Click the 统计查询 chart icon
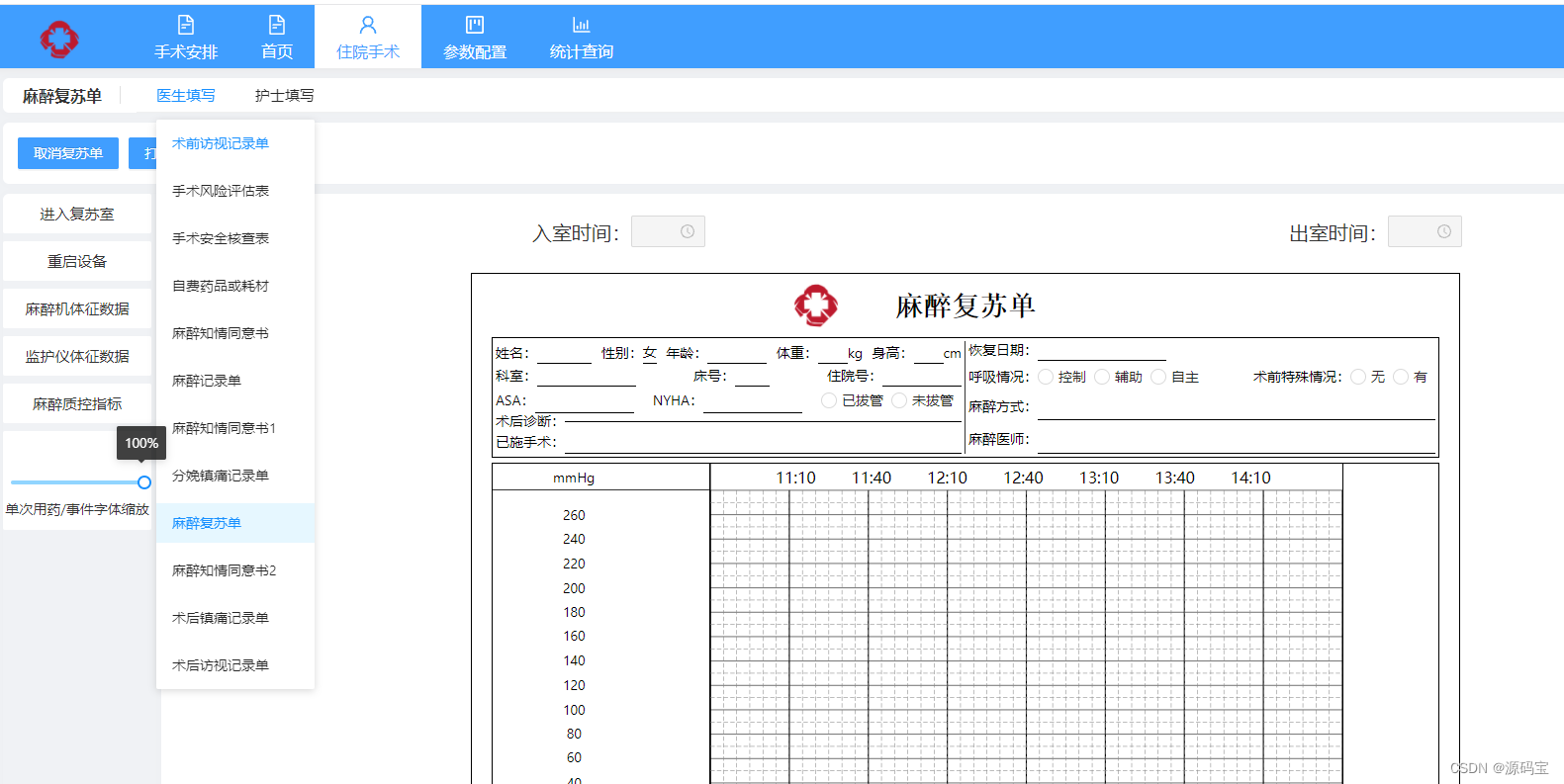This screenshot has width=1564, height=784. pyautogui.click(x=582, y=25)
